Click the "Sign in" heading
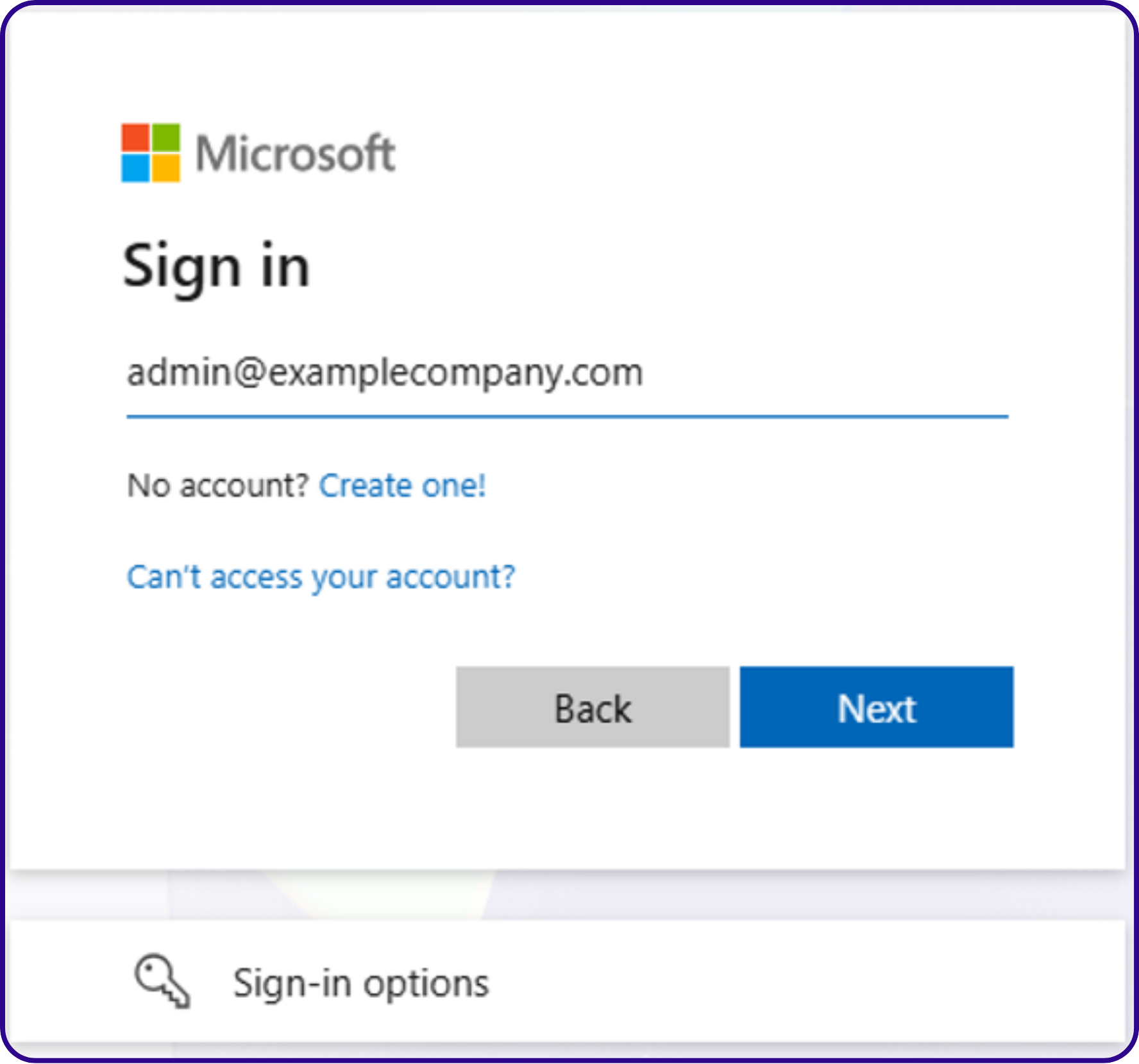Image resolution: width=1139 pixels, height=1064 pixels. pyautogui.click(x=217, y=267)
